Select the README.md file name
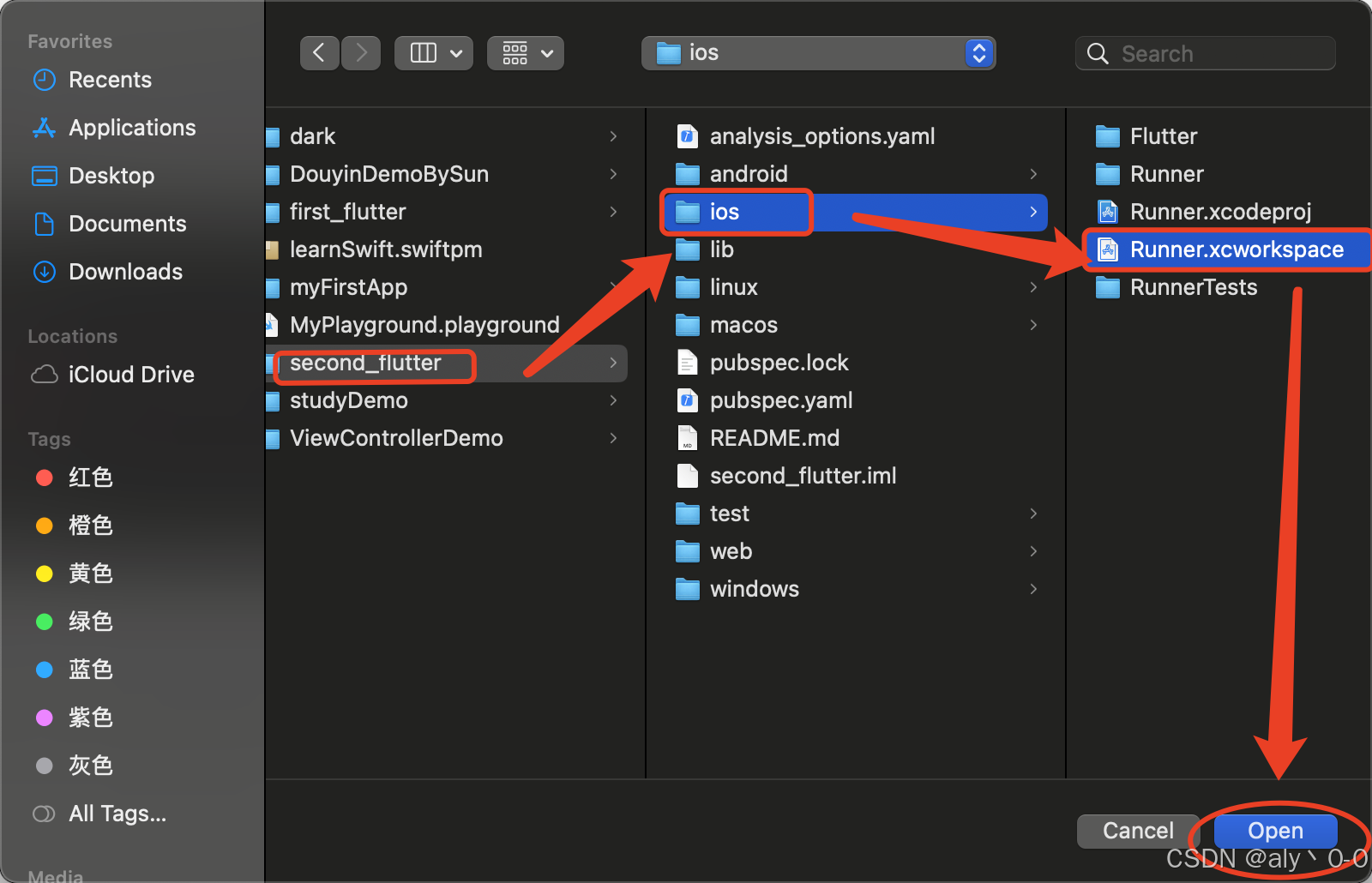Screen dimensions: 1372x883 click(x=775, y=438)
